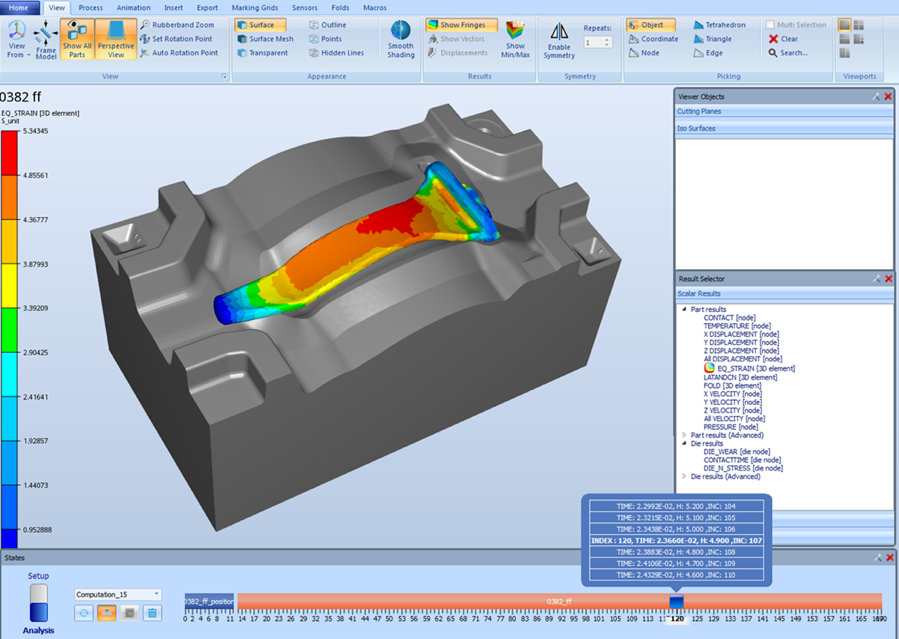Click the Smooth Shading icon
899x639 pixels.
[x=400, y=39]
